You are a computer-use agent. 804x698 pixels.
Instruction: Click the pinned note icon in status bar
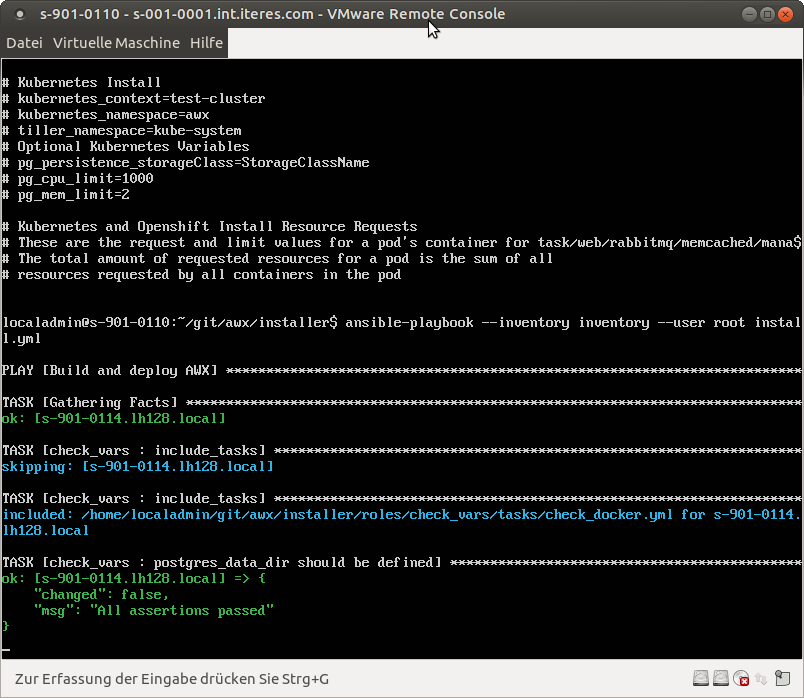[782, 679]
